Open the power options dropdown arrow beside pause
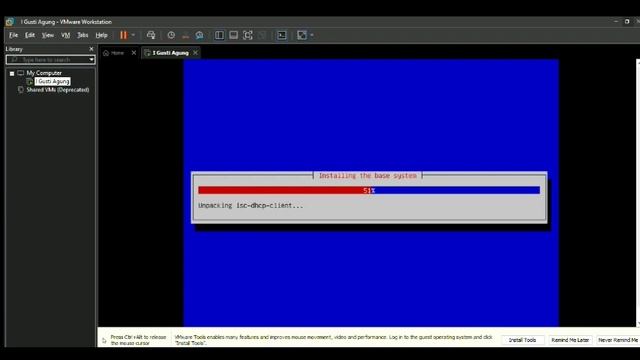Image resolution: width=640 pixels, height=360 pixels. click(x=133, y=35)
